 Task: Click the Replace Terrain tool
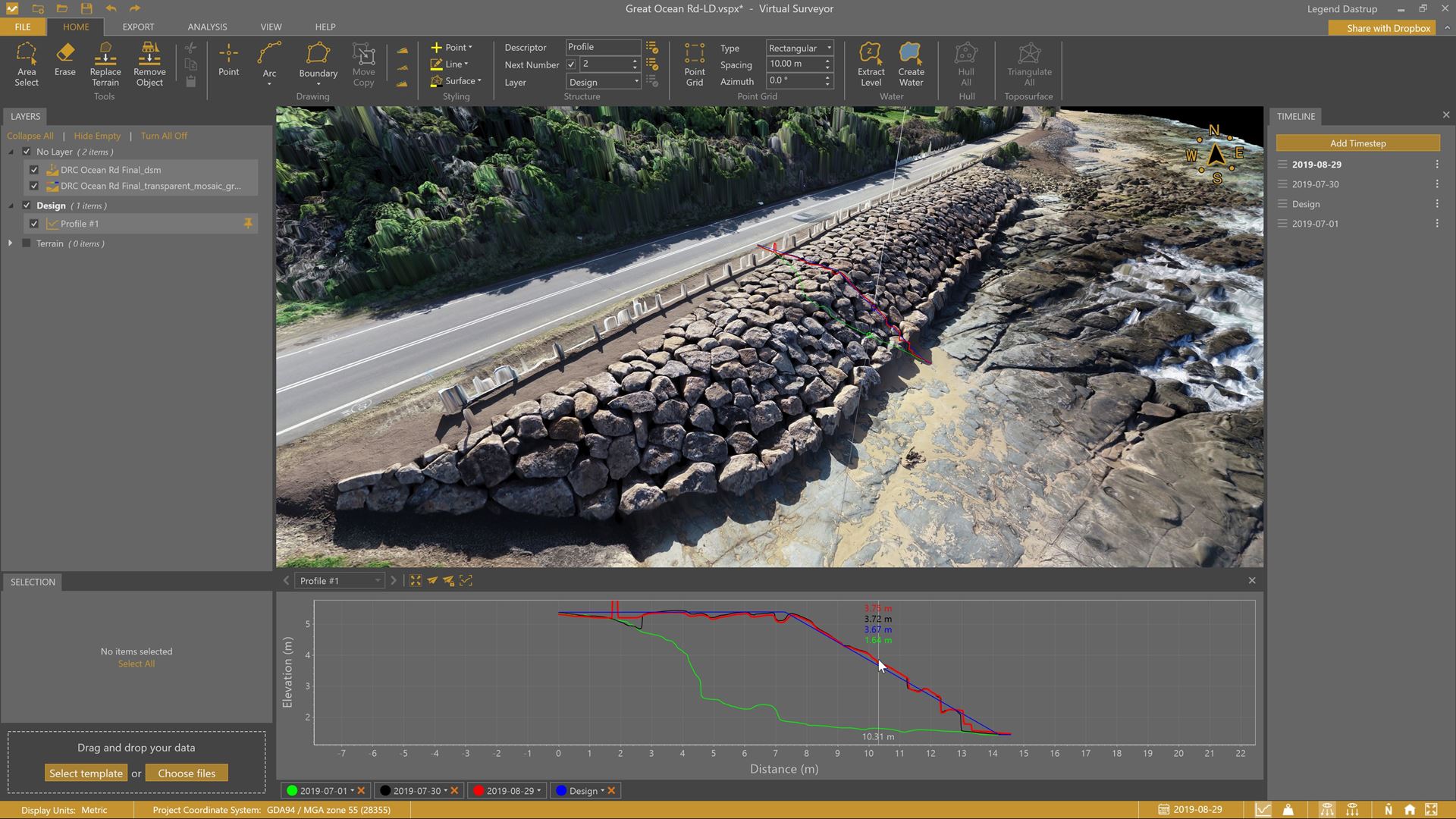tap(105, 64)
